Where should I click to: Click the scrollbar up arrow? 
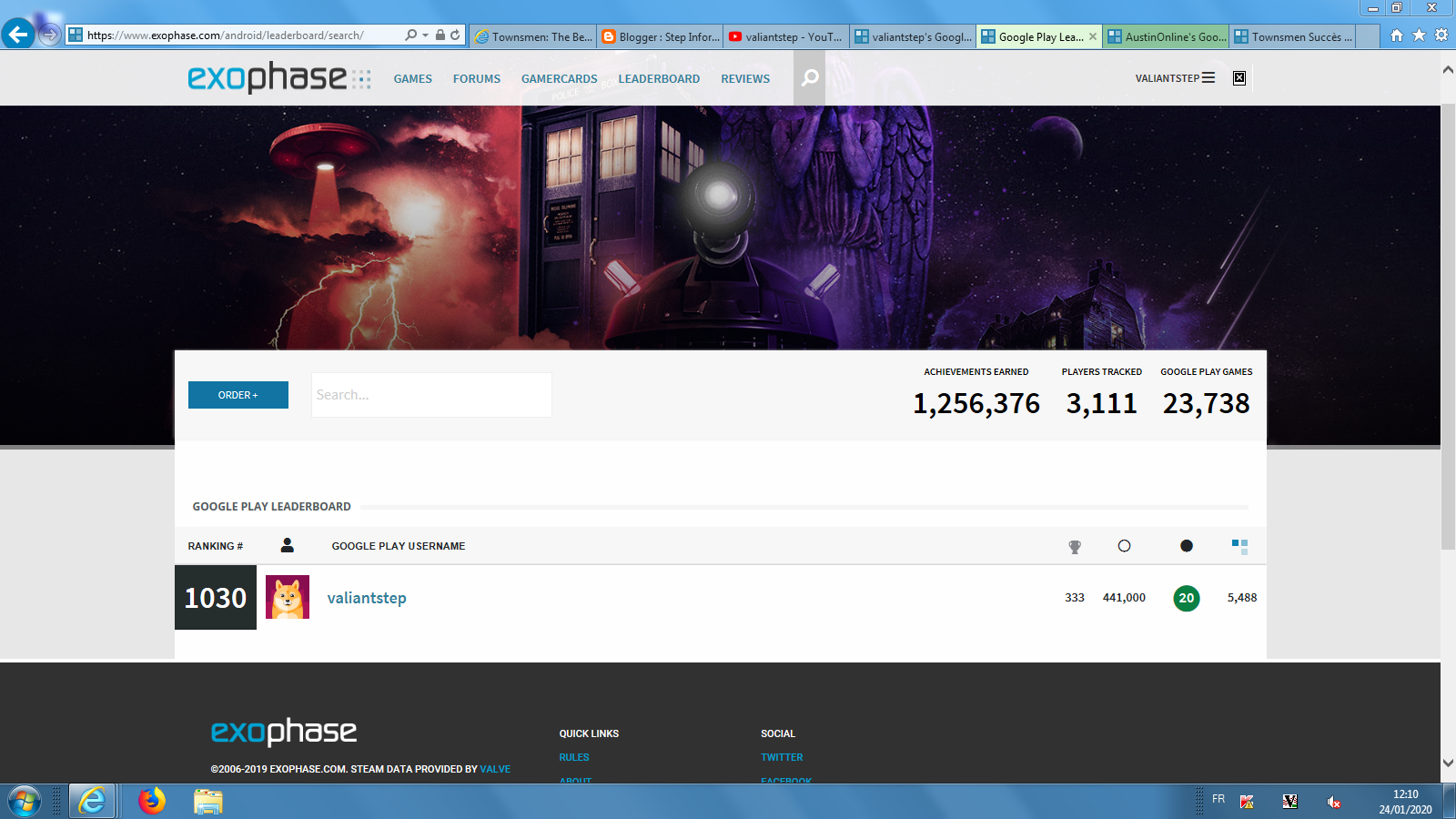click(1448, 69)
